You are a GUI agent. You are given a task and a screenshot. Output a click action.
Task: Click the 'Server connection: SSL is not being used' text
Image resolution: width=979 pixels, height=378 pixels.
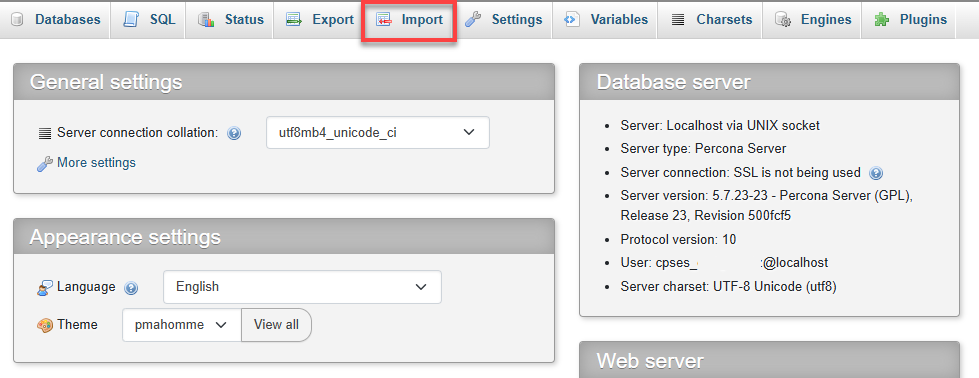740,172
